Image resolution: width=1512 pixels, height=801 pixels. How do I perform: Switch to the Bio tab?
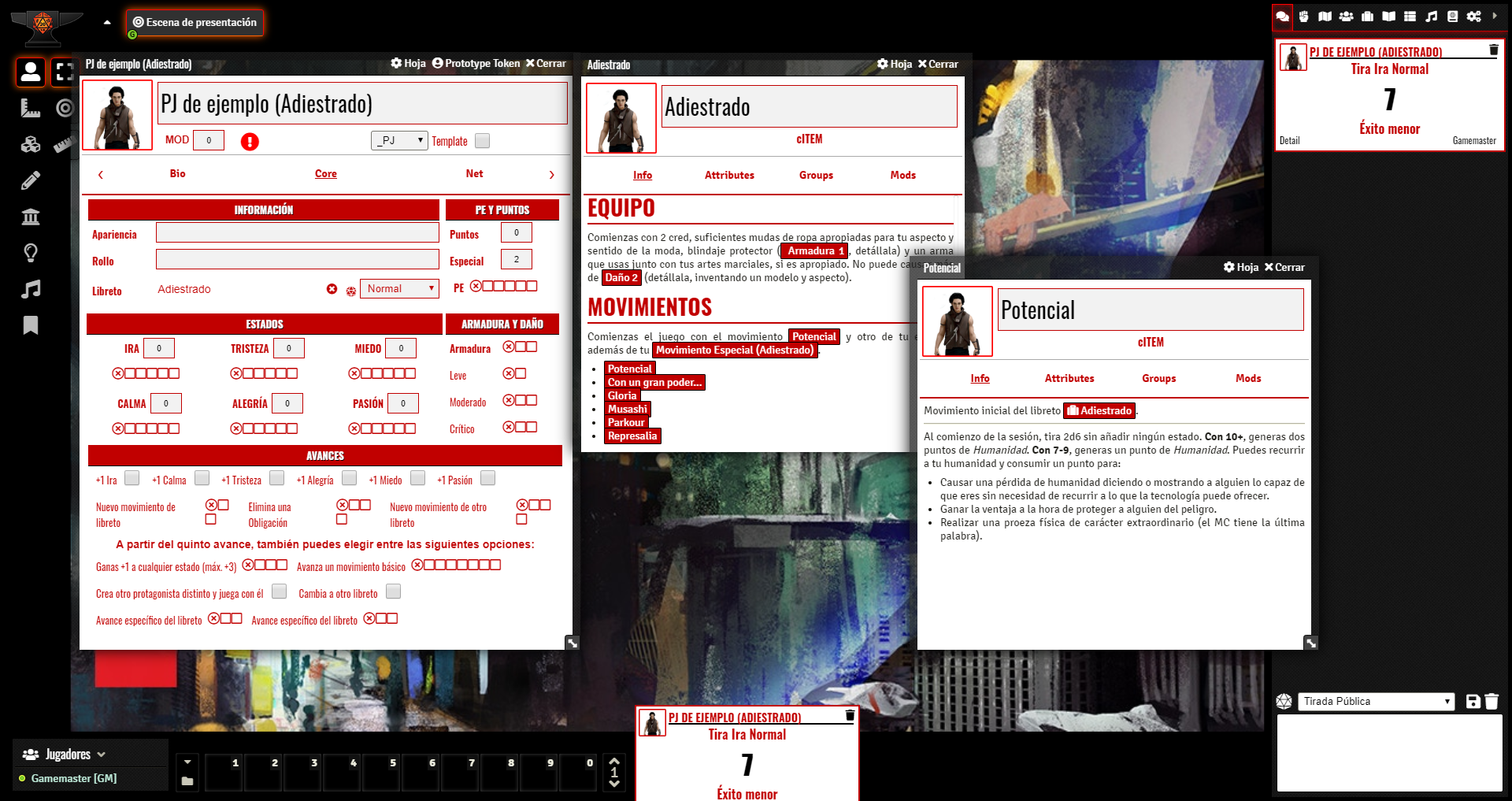[x=178, y=173]
